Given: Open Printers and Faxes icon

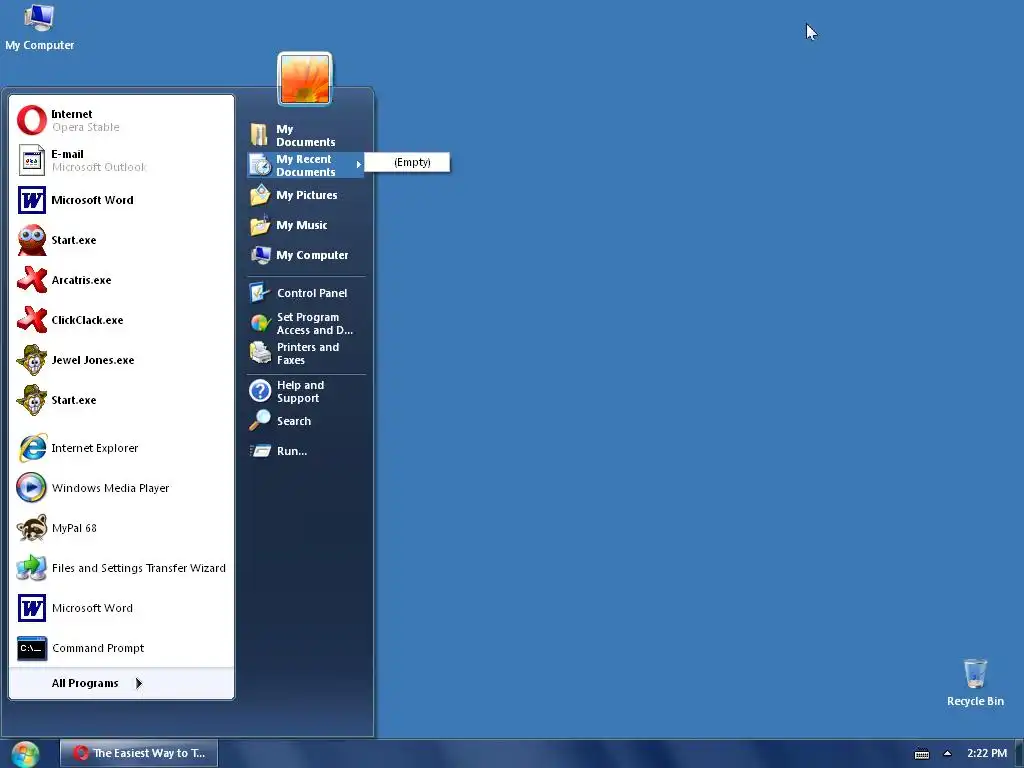Looking at the screenshot, I should 260,353.
